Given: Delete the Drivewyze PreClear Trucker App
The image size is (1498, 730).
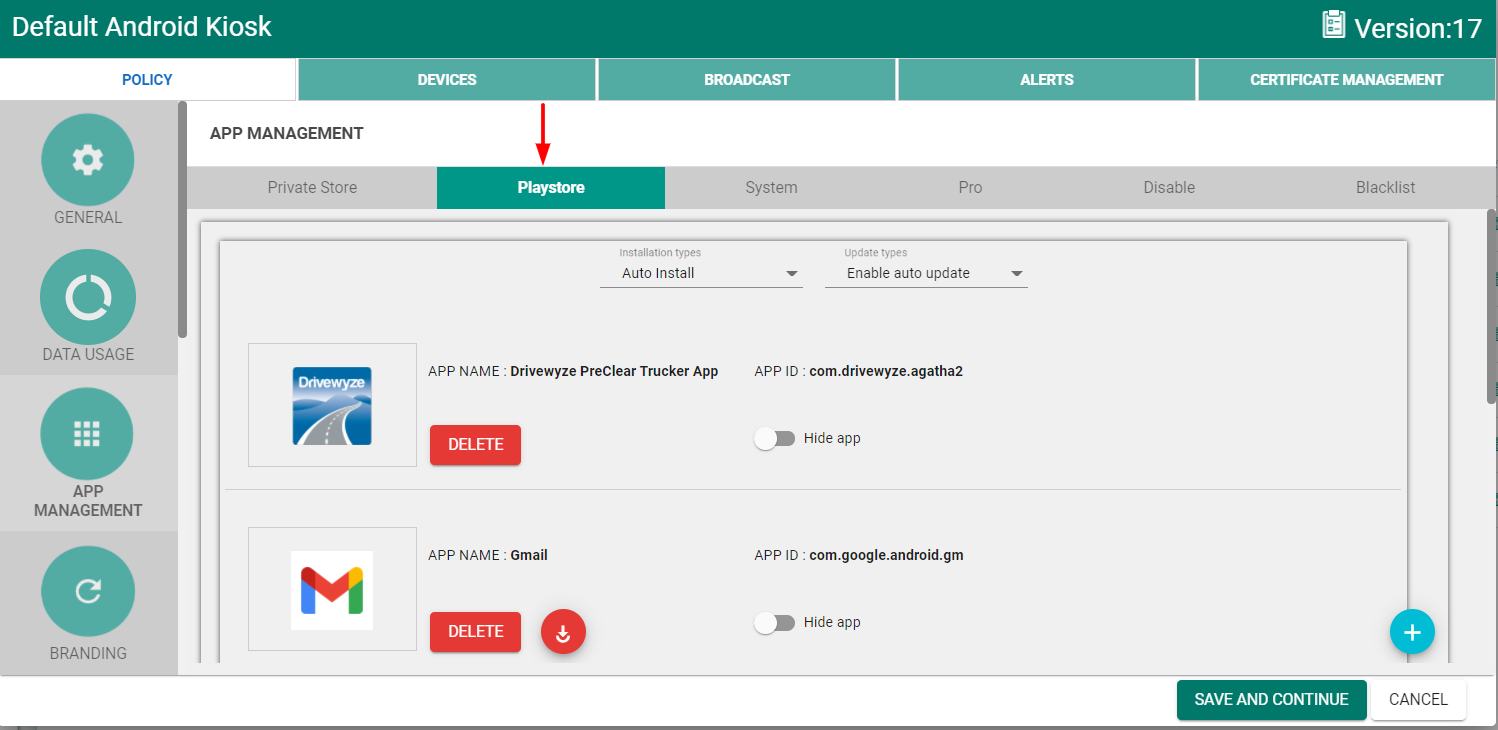Looking at the screenshot, I should point(475,445).
